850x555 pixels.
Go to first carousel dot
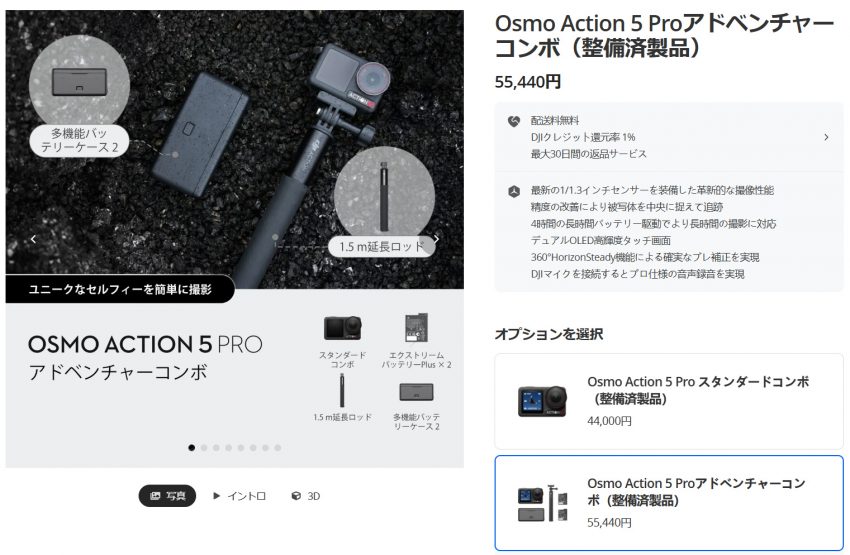[191, 448]
